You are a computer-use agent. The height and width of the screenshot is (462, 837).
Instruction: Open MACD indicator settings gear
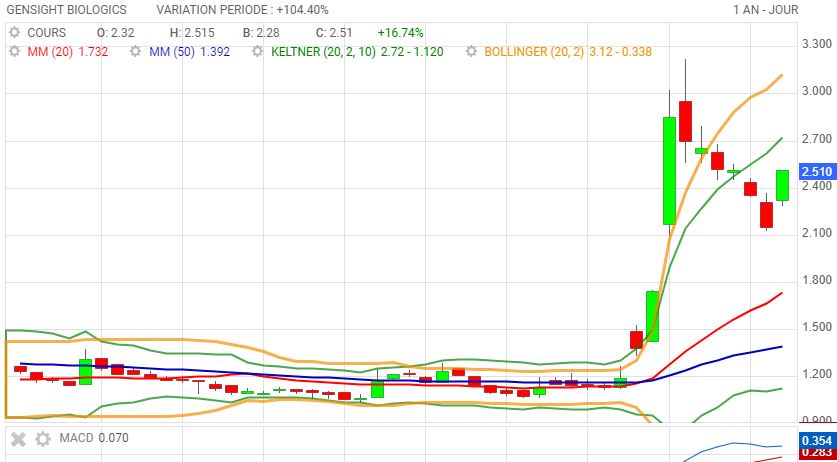43,438
